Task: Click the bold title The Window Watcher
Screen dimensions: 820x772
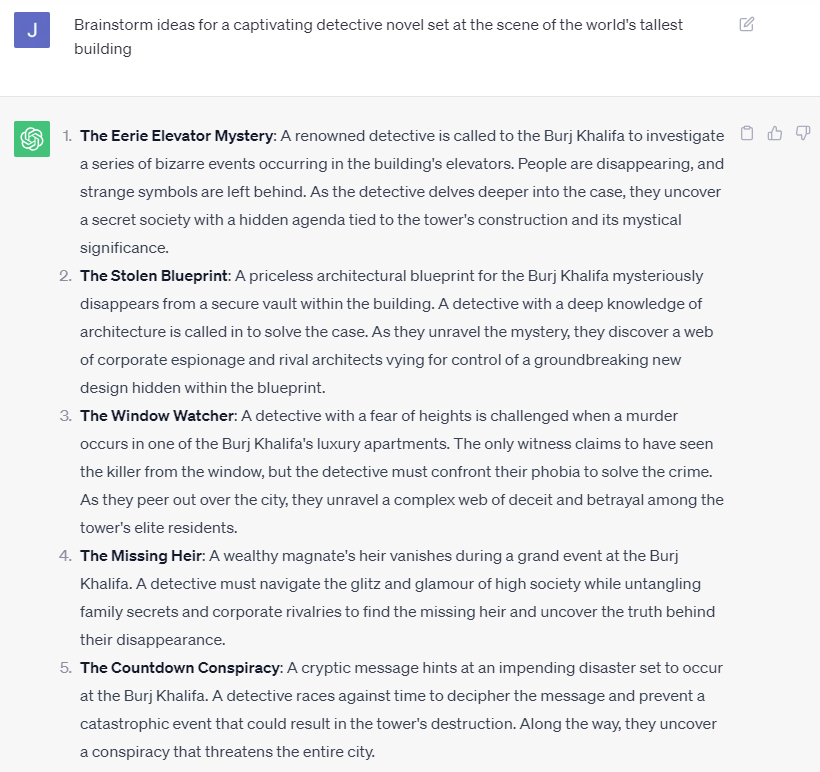Action: (157, 416)
